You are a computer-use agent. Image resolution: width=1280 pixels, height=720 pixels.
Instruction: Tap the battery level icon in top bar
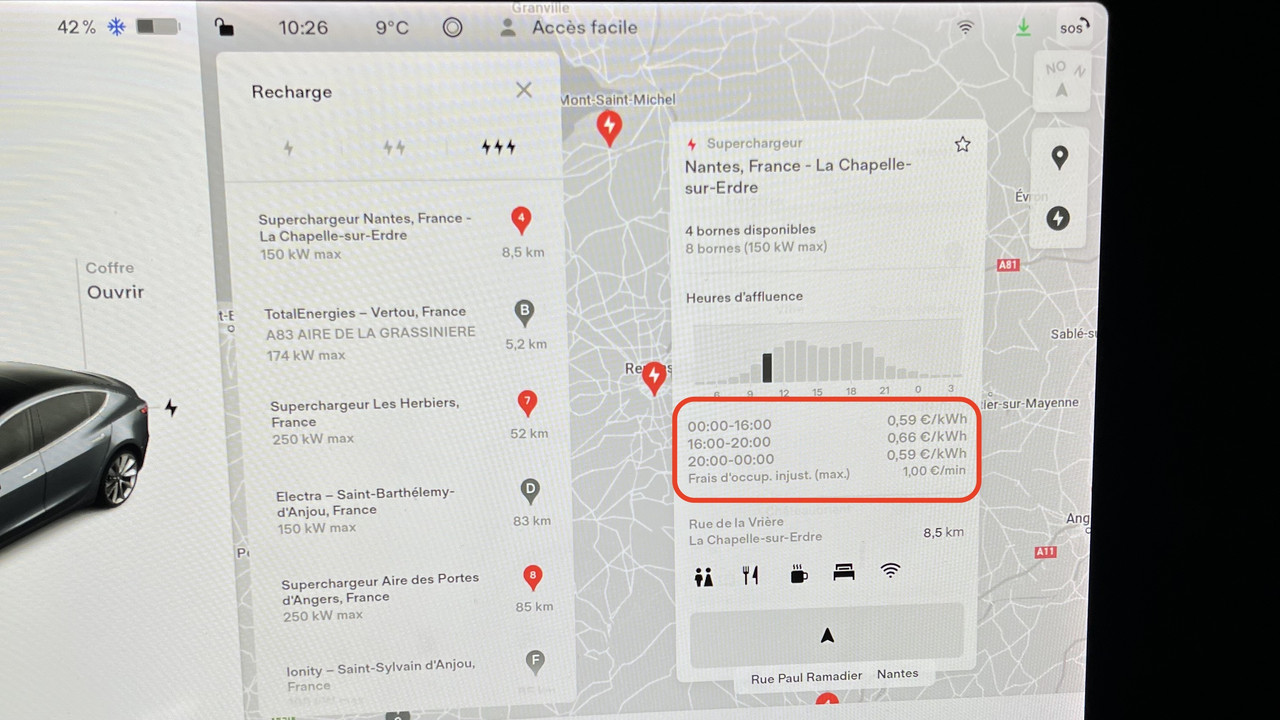coord(158,27)
